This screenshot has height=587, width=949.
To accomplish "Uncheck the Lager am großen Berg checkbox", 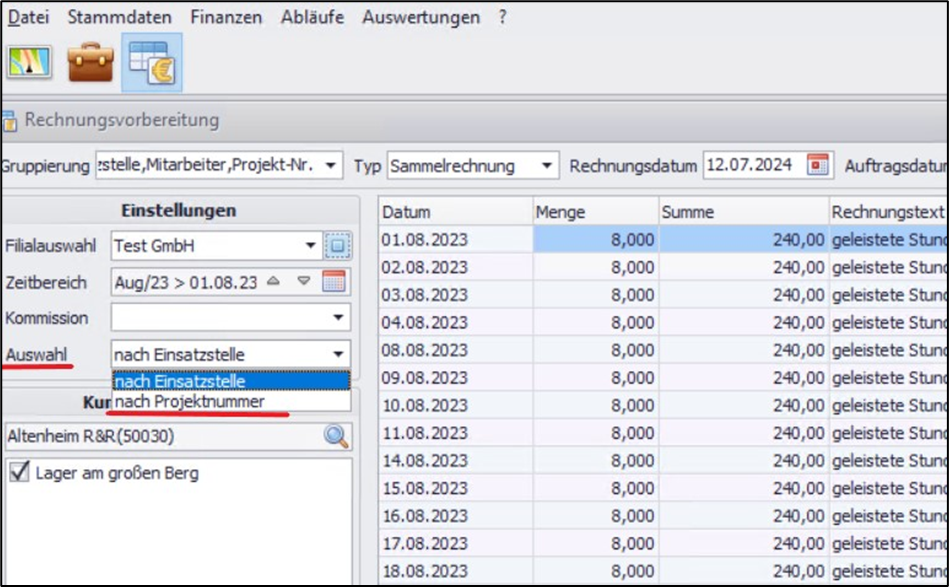I will click(19, 473).
